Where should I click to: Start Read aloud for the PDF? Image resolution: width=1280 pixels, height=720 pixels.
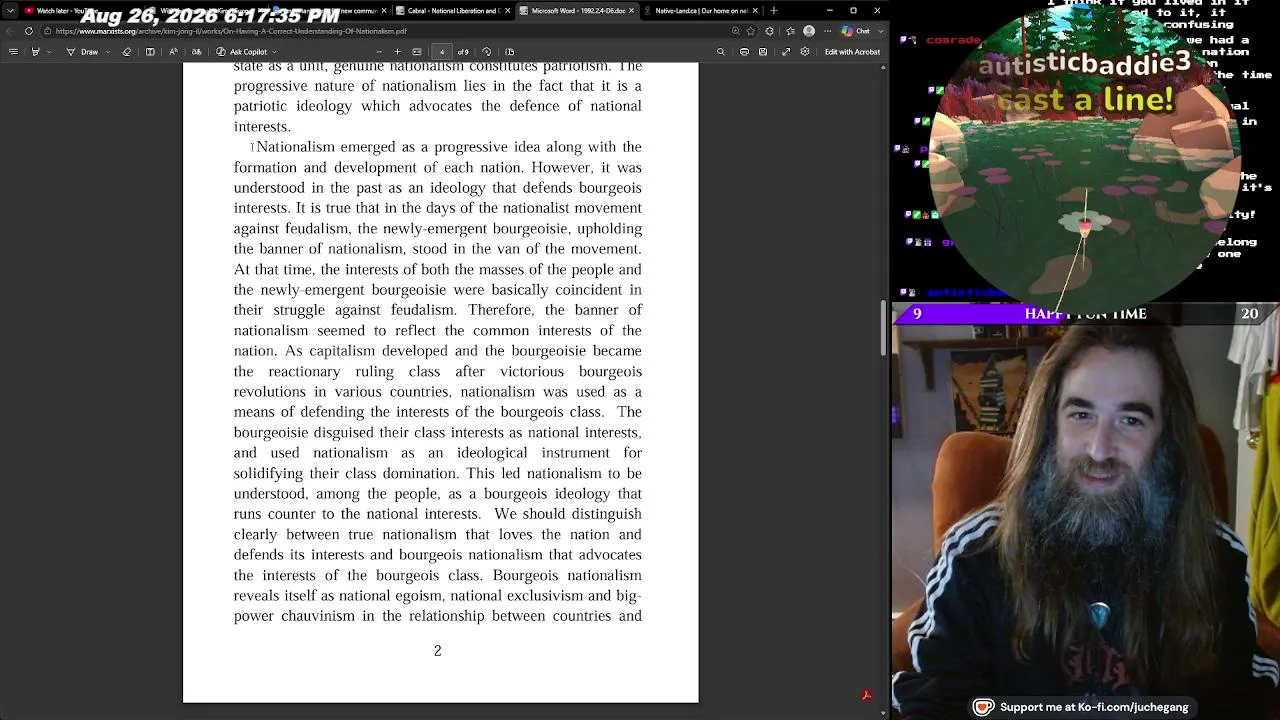point(174,52)
